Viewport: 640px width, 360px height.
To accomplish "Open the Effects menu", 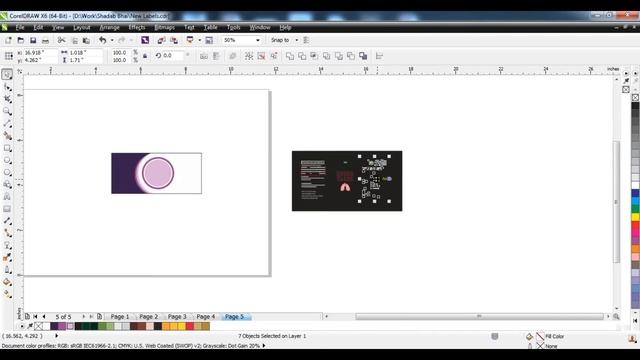I will [137, 27].
